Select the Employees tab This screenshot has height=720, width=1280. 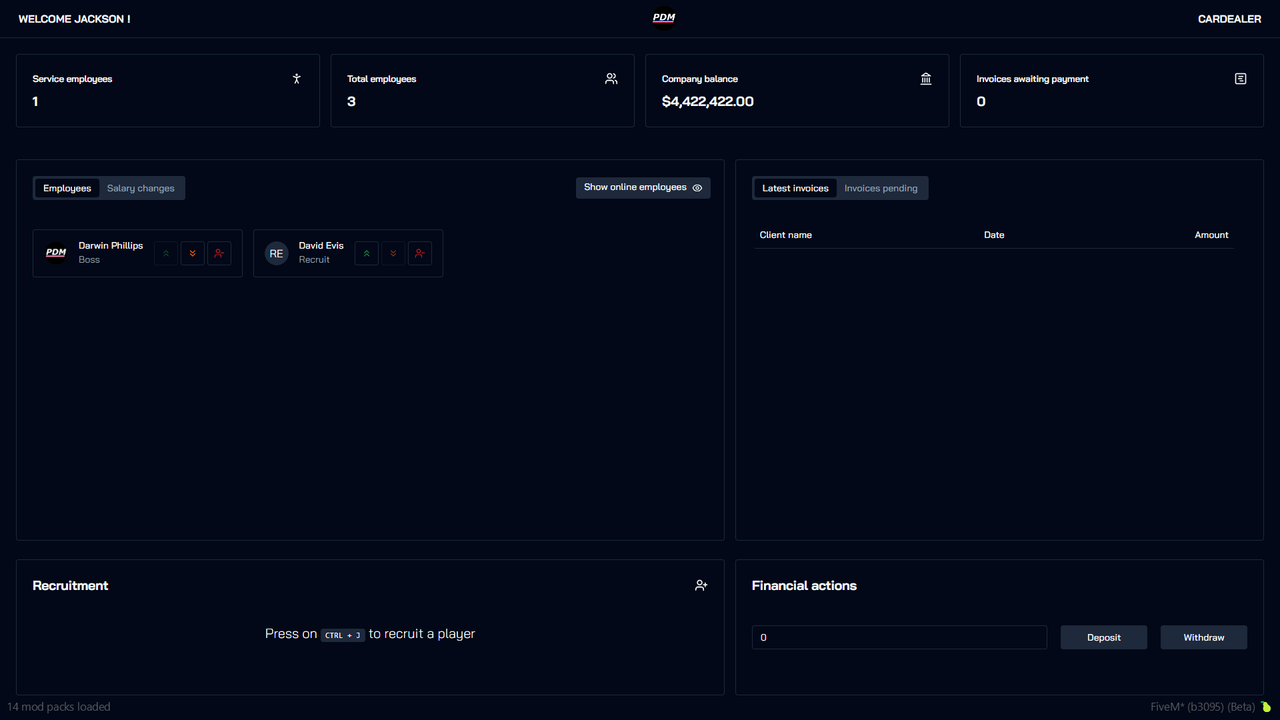pyautogui.click(x=66, y=187)
